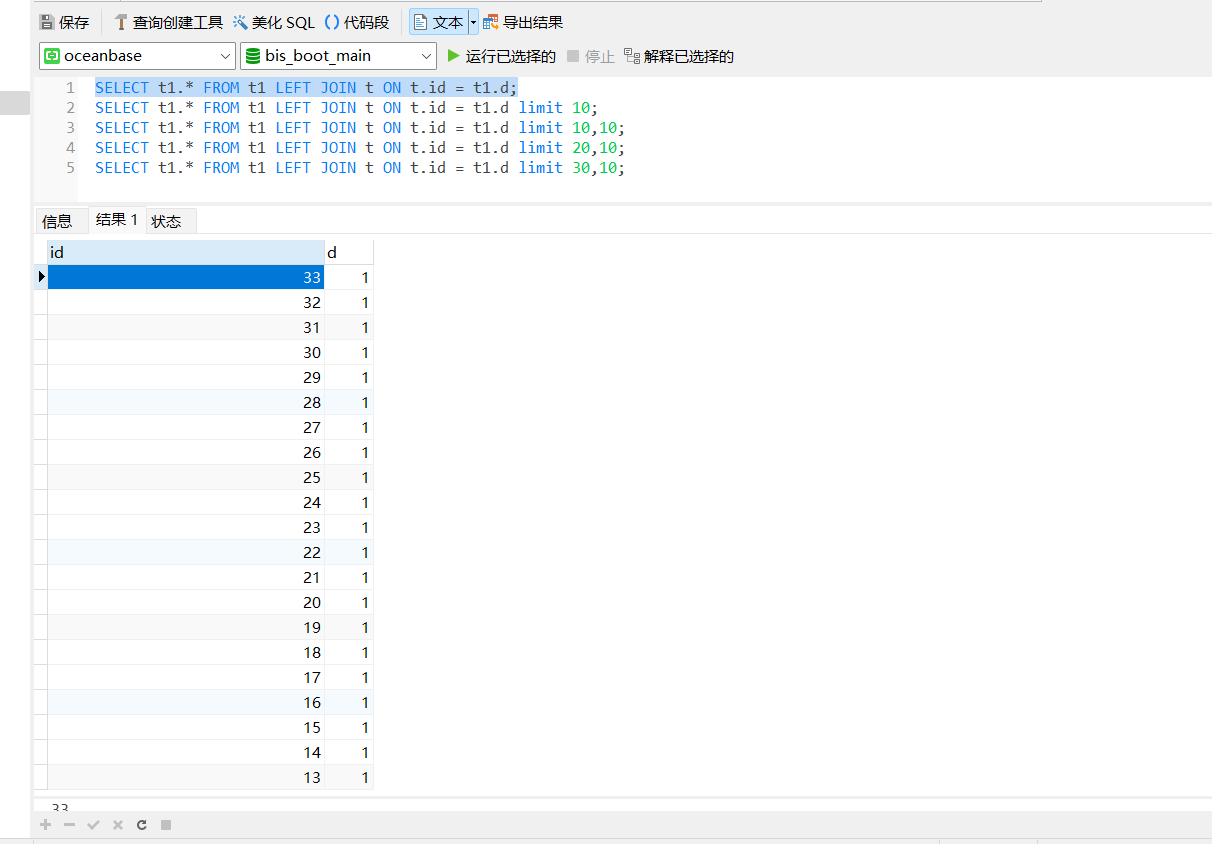Image resolution: width=1212 pixels, height=844 pixels.
Task: Select the cell with id 33
Action: 186,277
